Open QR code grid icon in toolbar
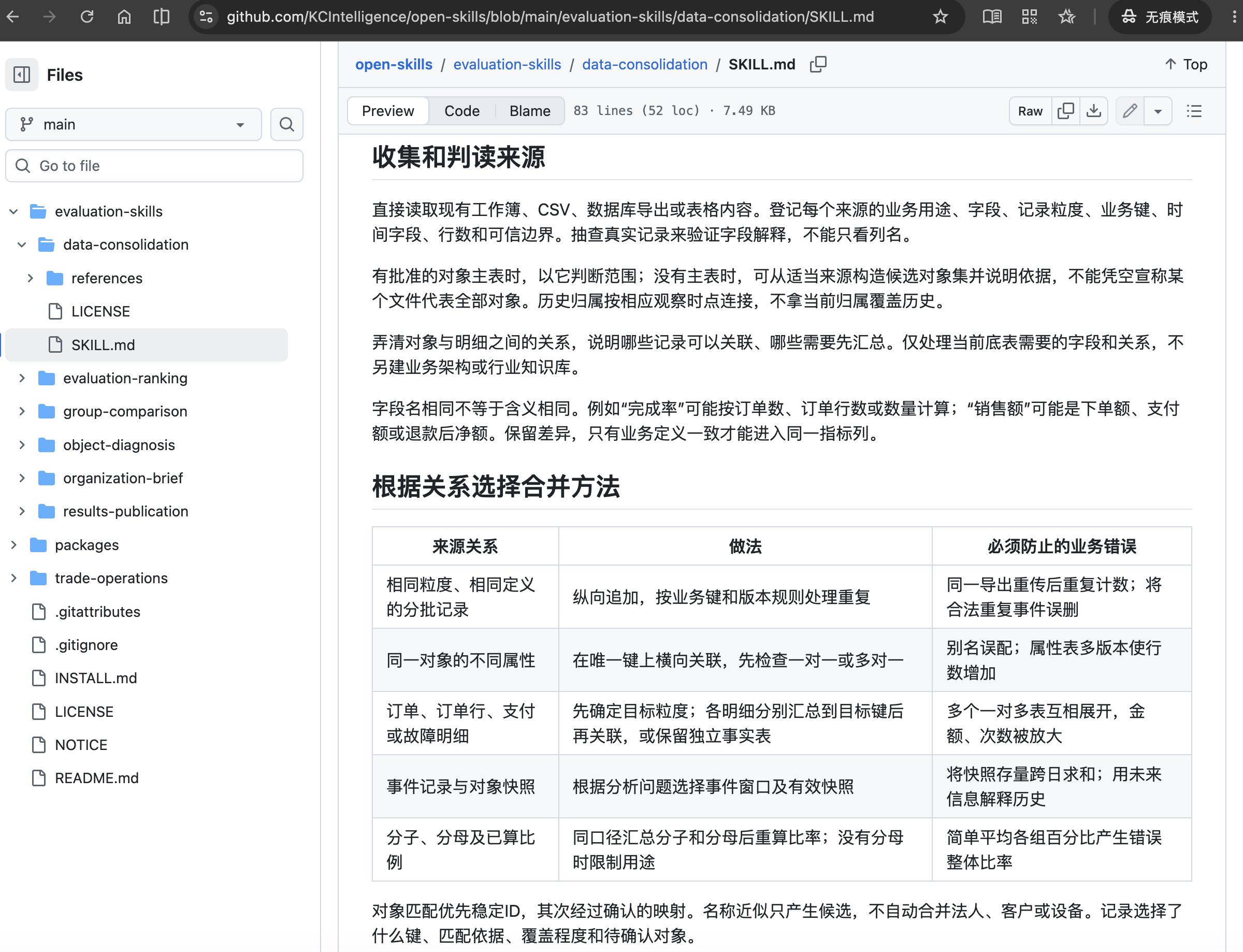 (1030, 17)
